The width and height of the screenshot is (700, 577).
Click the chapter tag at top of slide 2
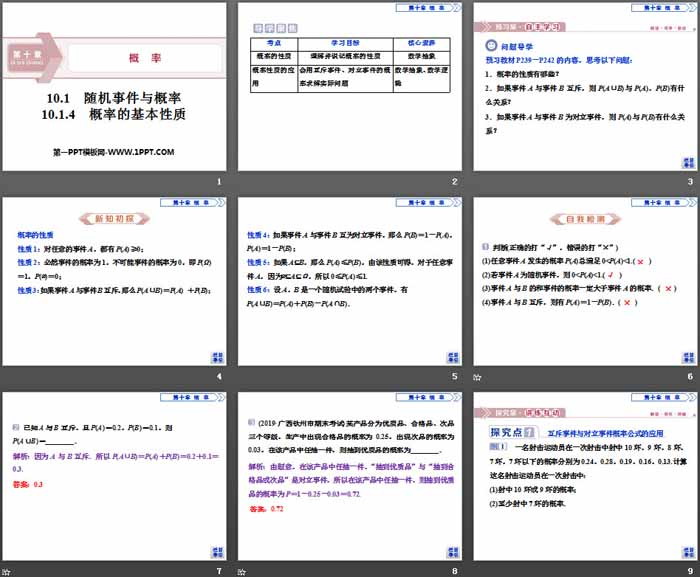428,8
